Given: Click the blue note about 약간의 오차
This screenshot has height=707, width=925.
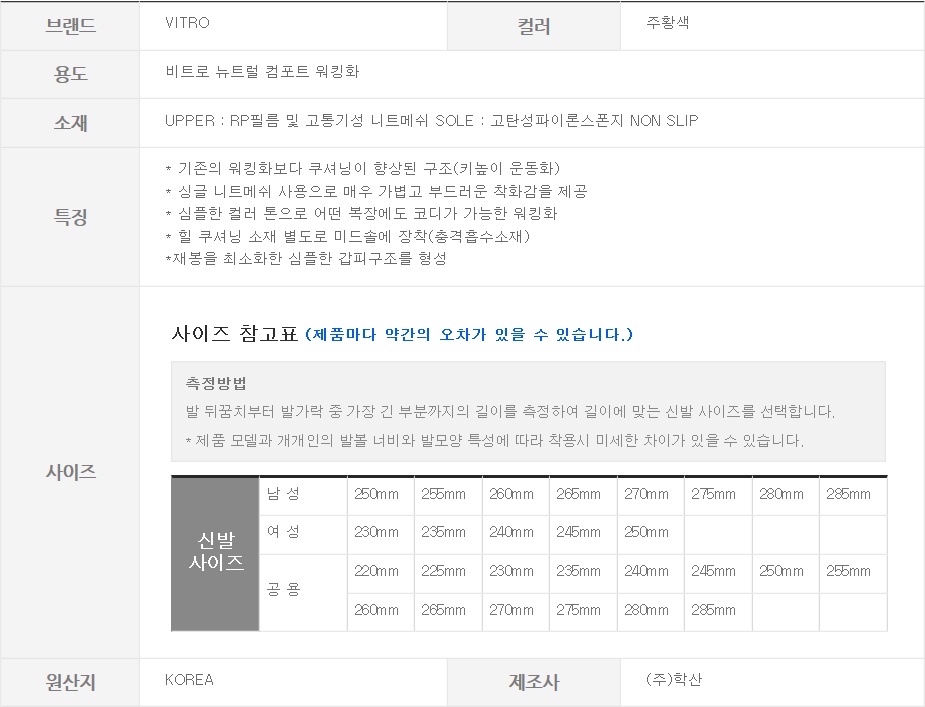Looking at the screenshot, I should point(469,334).
